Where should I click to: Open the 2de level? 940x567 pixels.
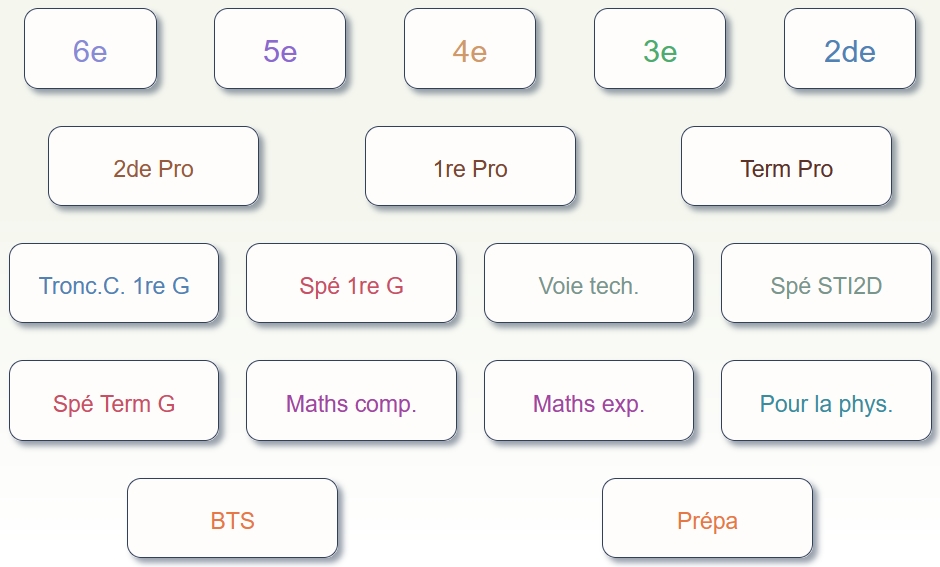point(850,49)
